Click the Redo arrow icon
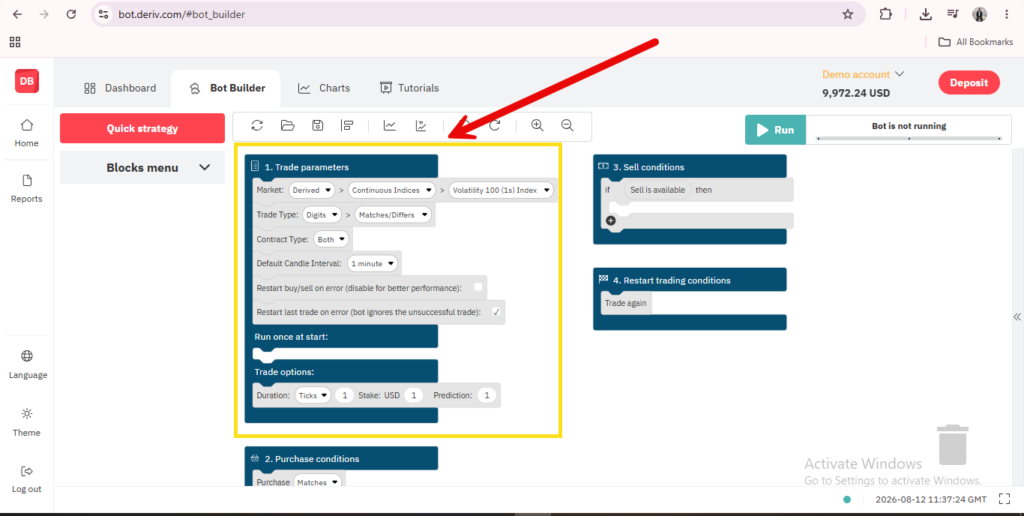 tap(495, 125)
